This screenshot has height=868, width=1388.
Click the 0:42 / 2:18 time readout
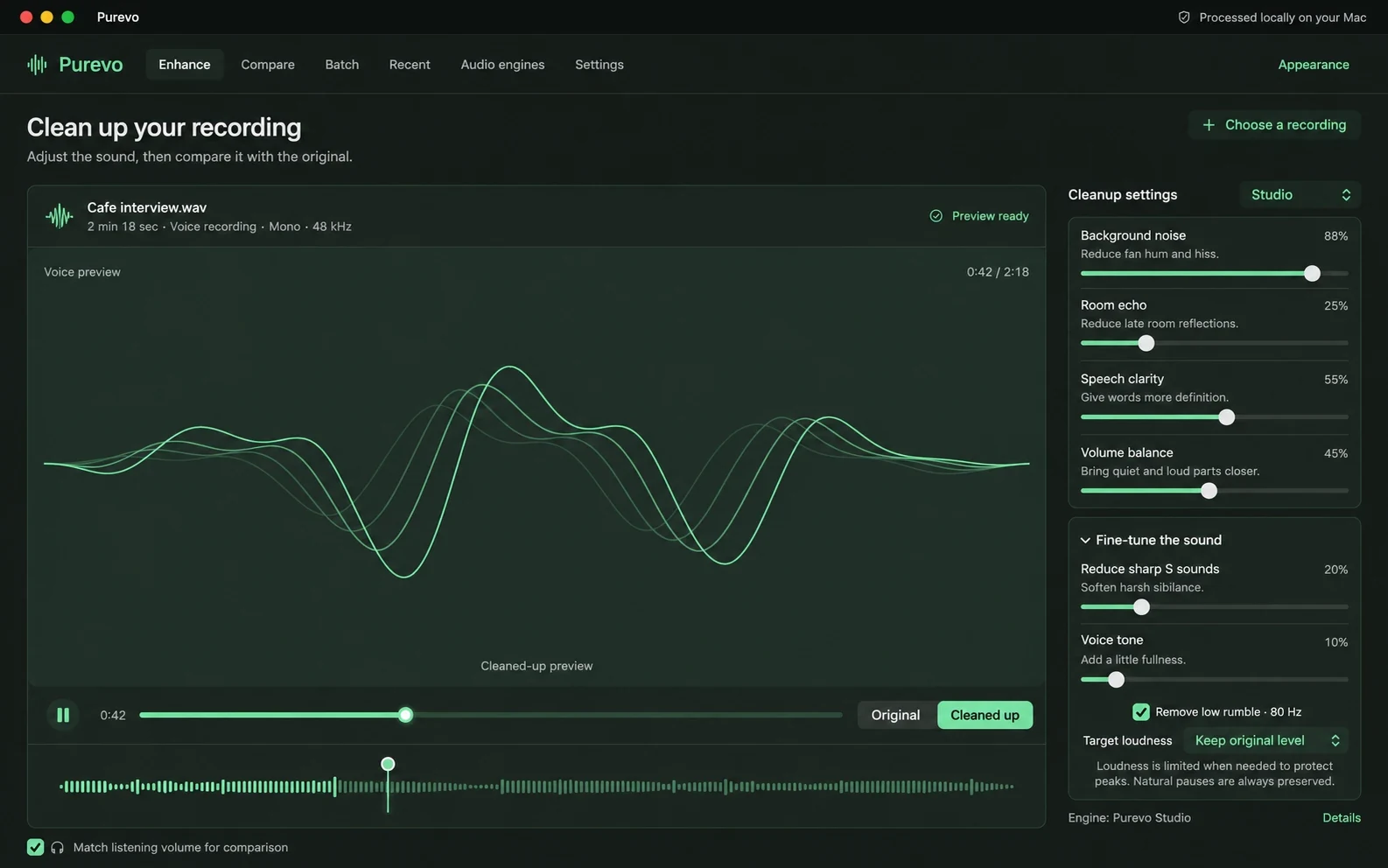coord(998,272)
